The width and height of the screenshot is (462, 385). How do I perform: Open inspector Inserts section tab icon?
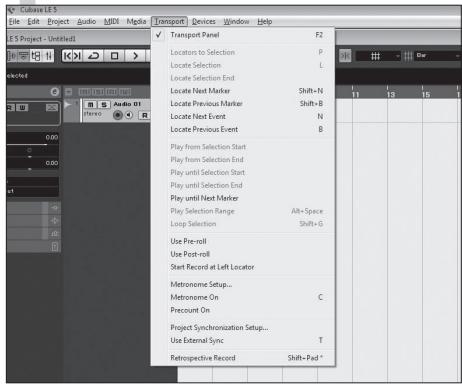[x=55, y=208]
